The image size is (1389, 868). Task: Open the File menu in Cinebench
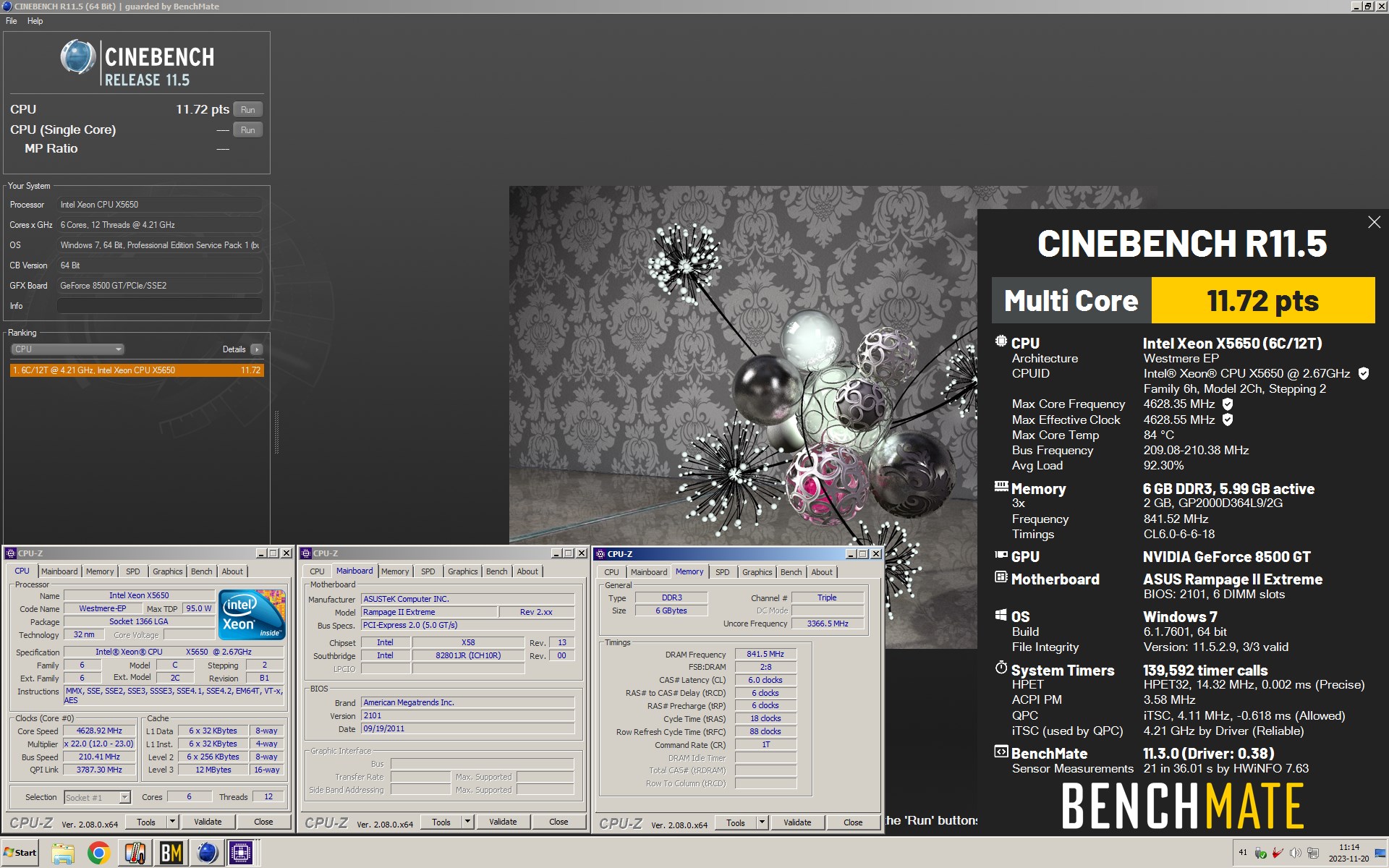coord(12,21)
